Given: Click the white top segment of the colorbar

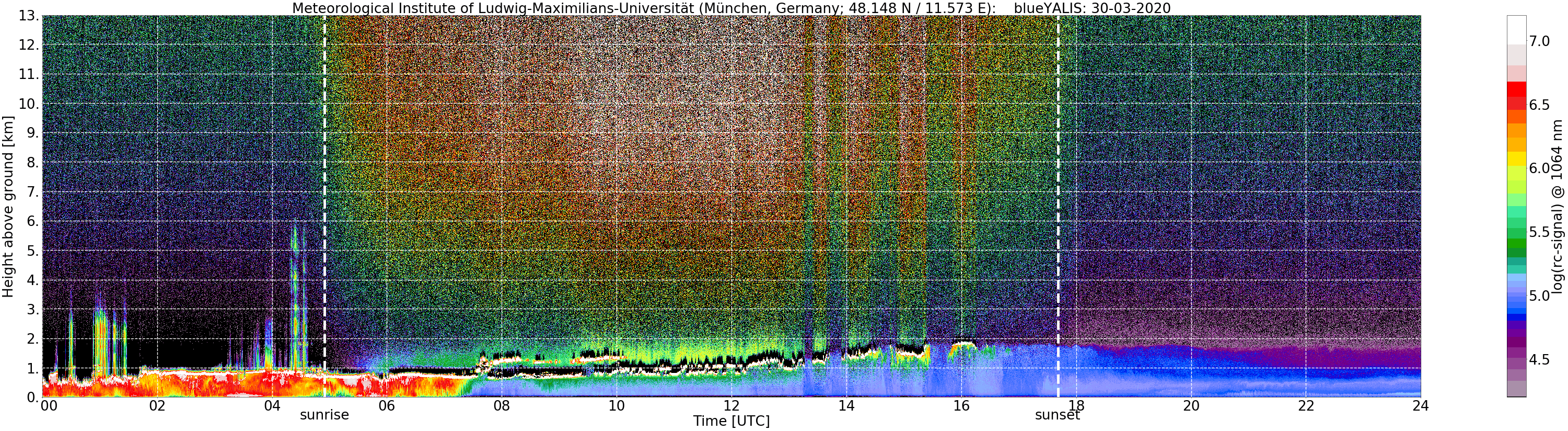Looking at the screenshot, I should click(1516, 30).
